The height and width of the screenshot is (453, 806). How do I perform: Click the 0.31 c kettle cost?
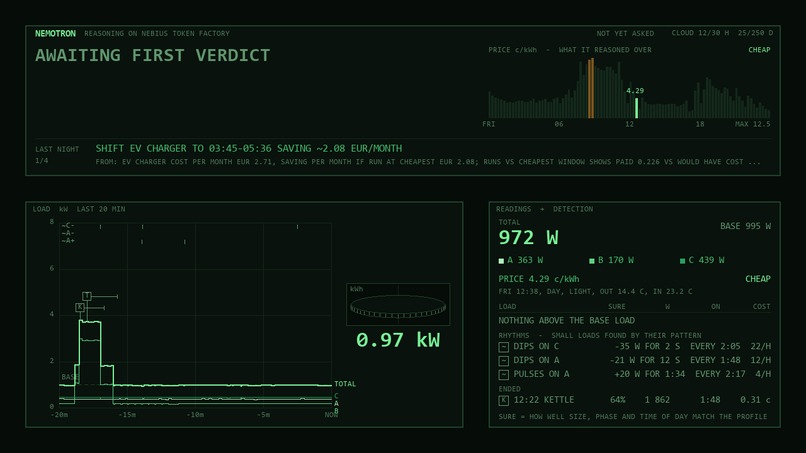755,400
